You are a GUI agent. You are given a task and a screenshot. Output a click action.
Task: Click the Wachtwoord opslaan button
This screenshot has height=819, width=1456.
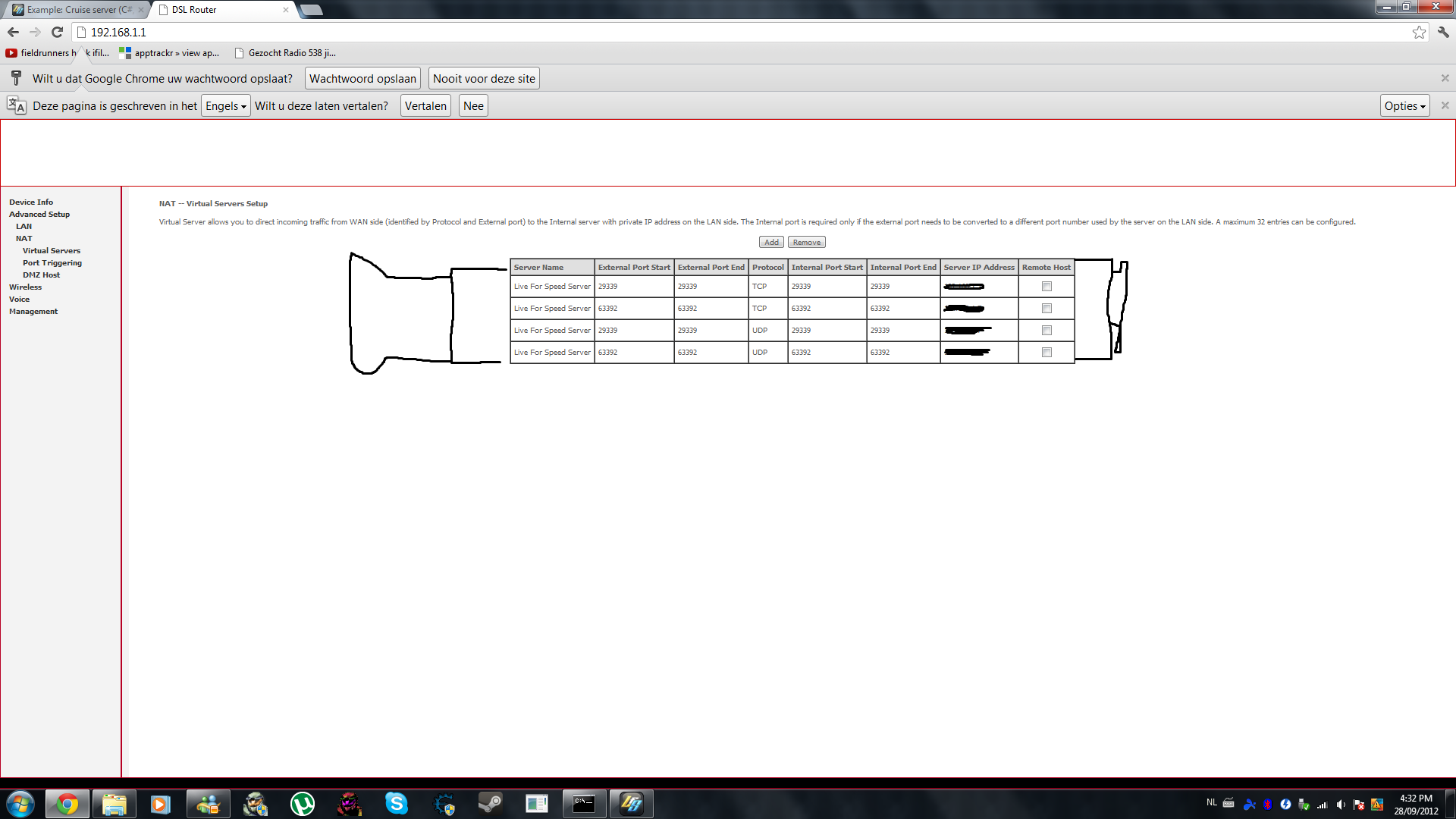coord(362,79)
